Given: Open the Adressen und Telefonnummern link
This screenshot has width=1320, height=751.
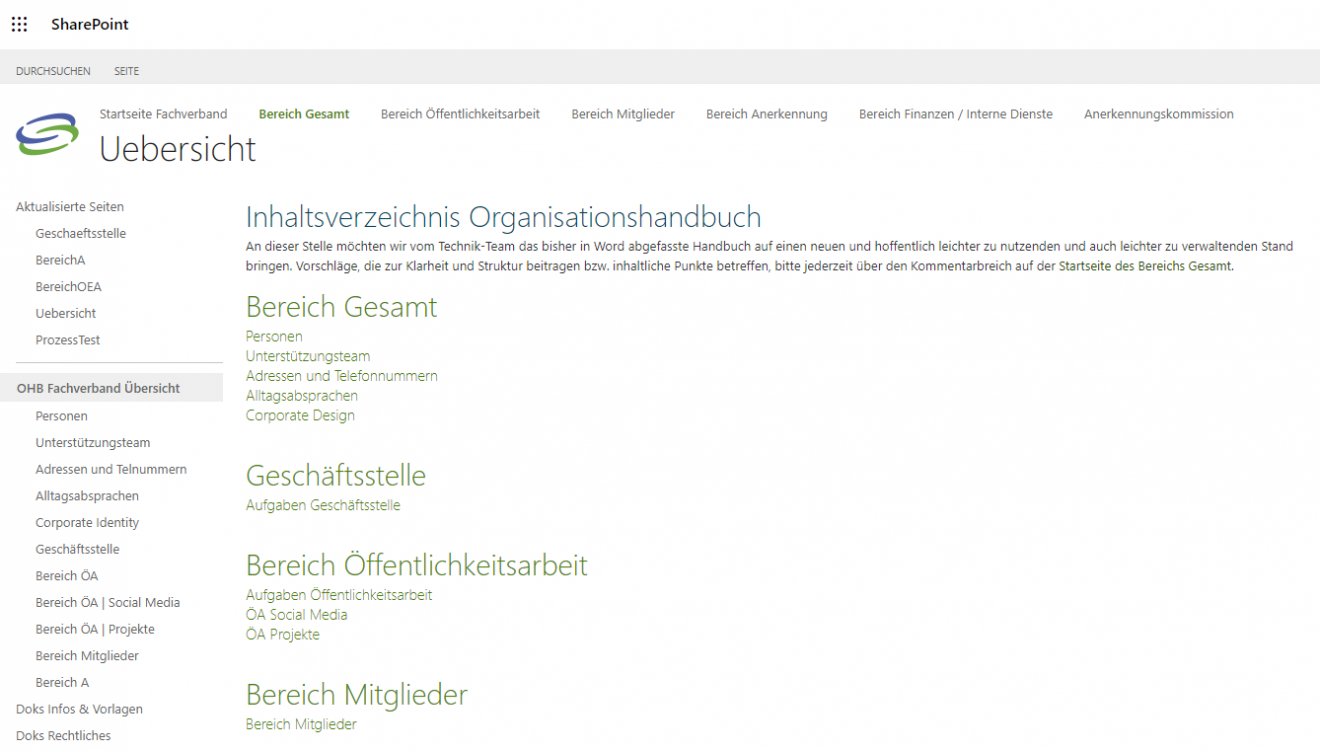Looking at the screenshot, I should click(x=342, y=376).
